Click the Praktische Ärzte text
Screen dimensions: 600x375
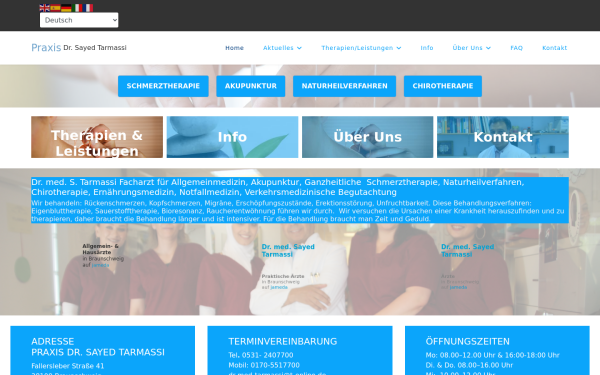[x=283, y=276]
